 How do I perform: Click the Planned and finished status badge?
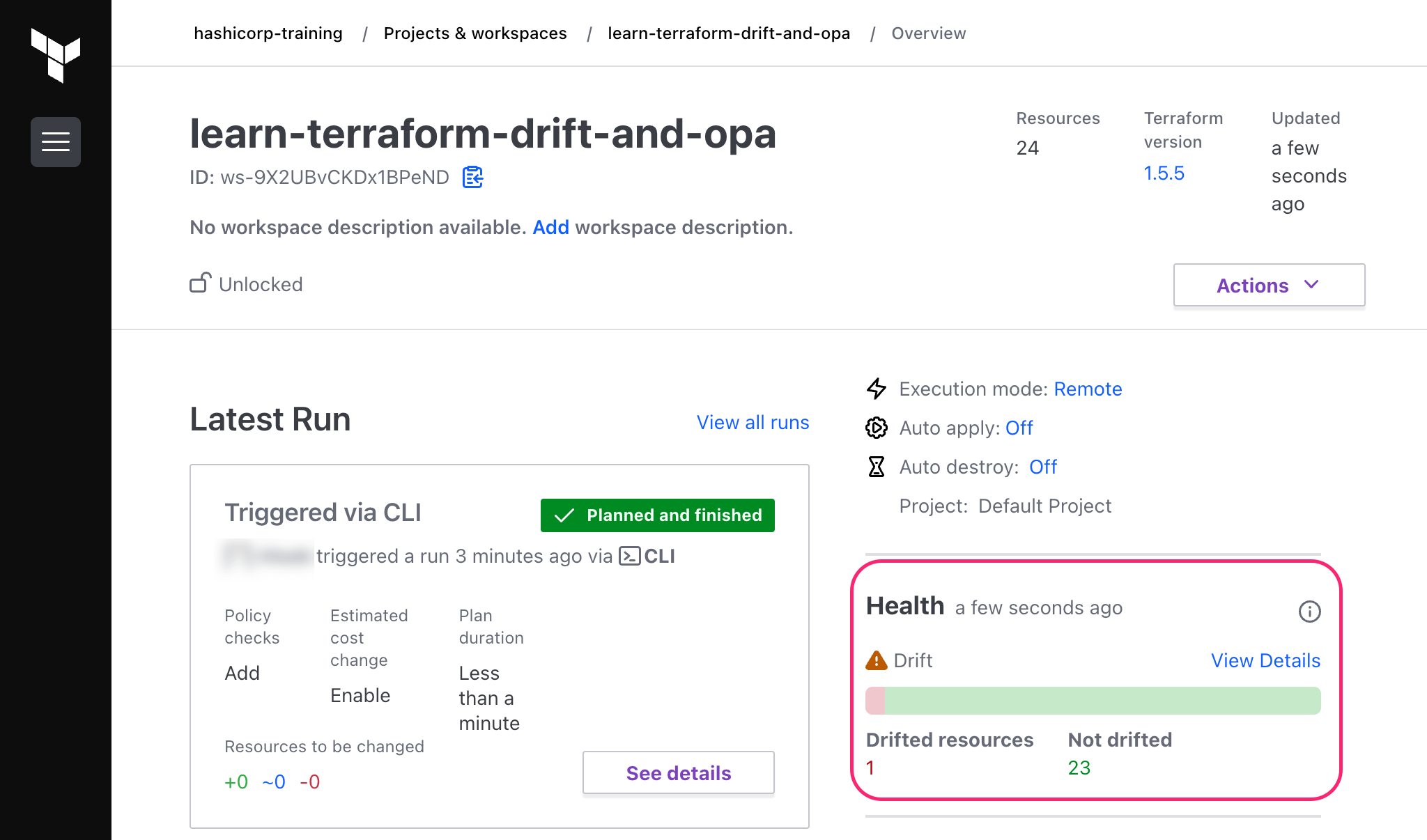658,515
